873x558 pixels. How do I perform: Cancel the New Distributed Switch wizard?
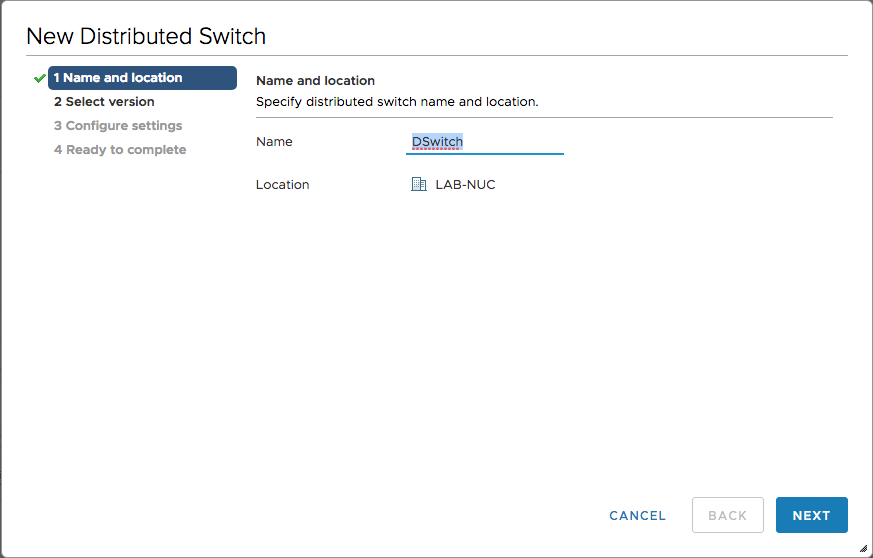(x=637, y=516)
